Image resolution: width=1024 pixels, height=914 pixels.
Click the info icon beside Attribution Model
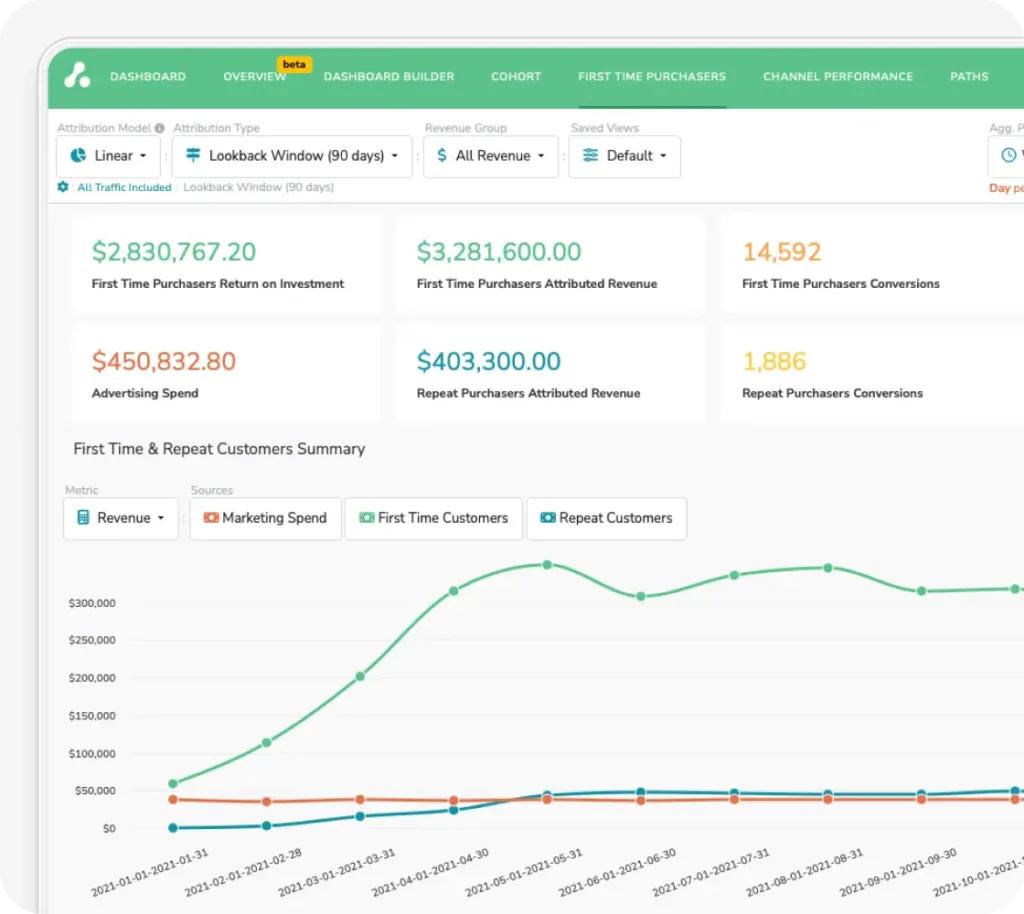[x=160, y=128]
